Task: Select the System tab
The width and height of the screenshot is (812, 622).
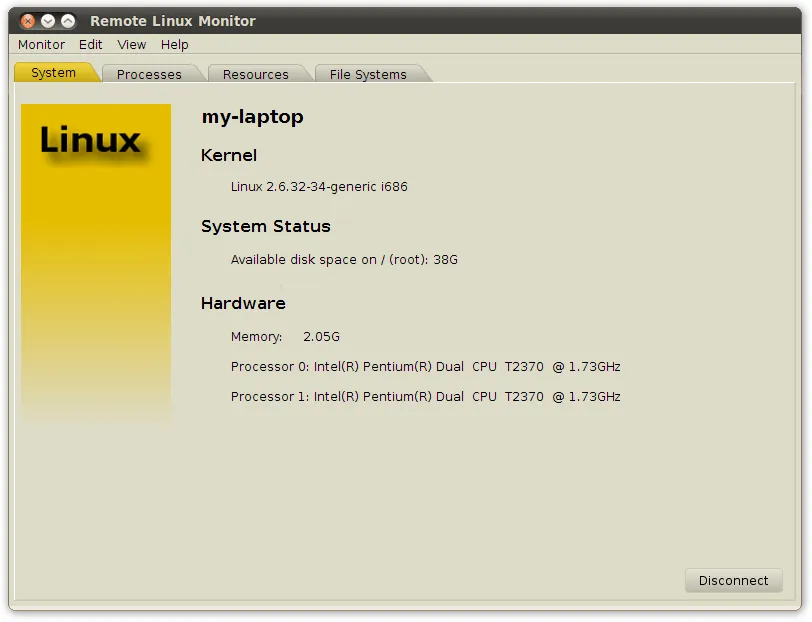Action: pos(55,71)
